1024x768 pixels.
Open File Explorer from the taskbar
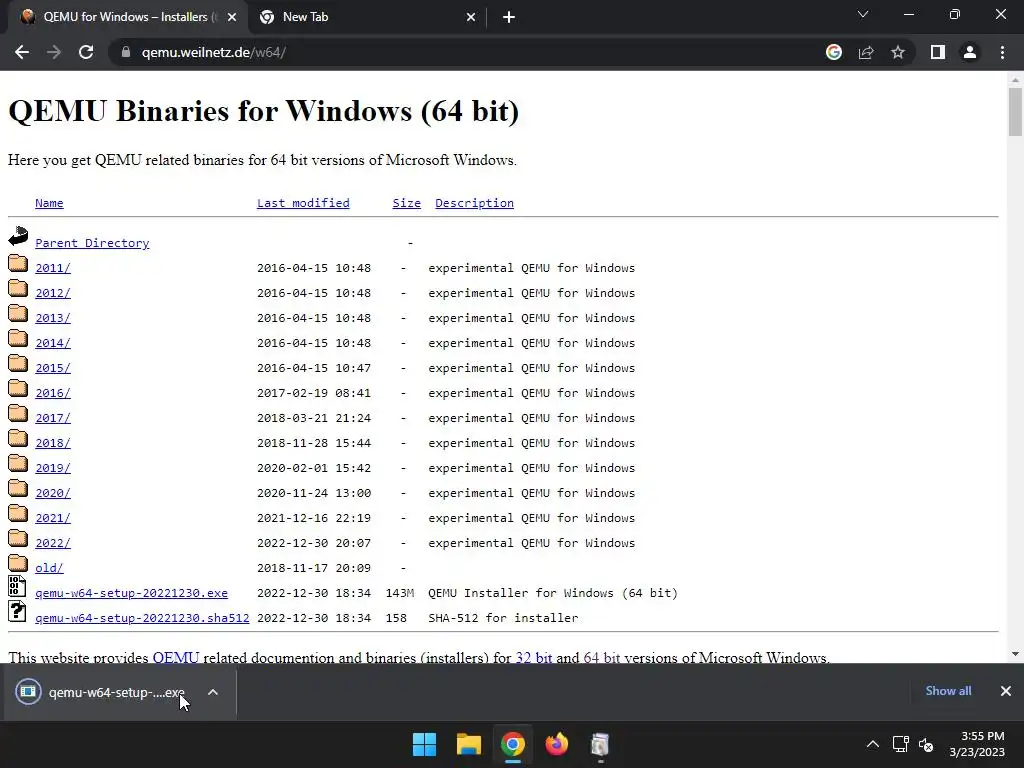pos(469,744)
